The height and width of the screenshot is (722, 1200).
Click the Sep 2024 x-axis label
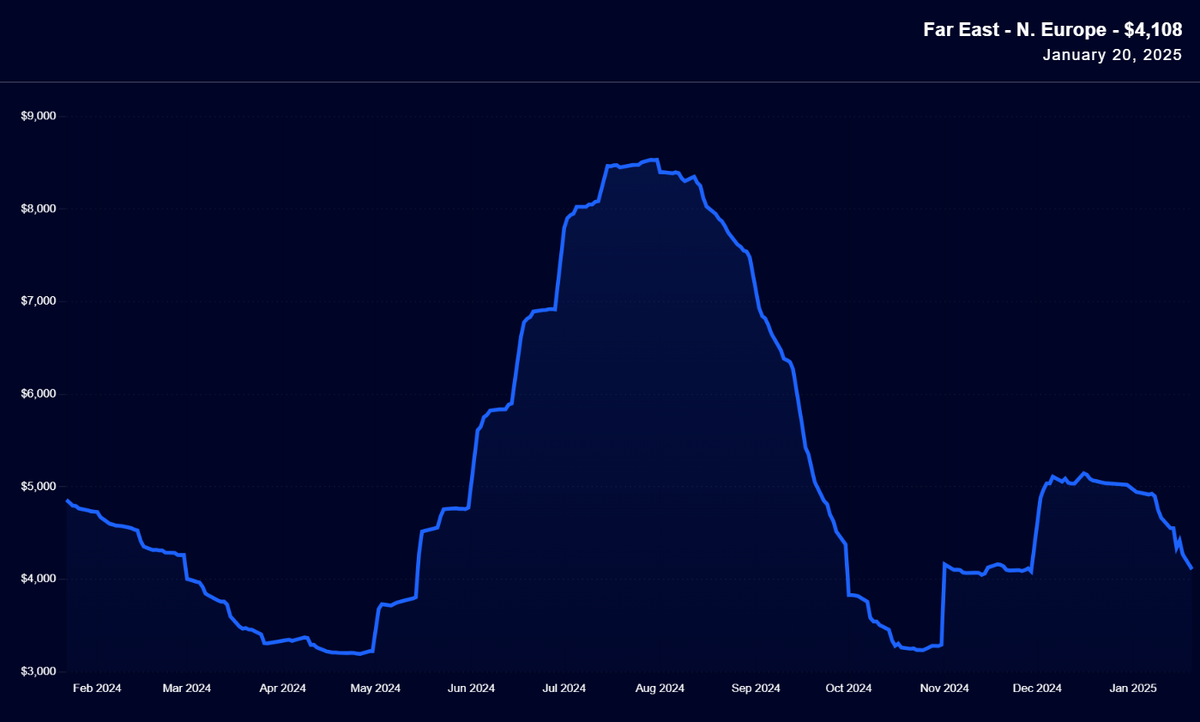point(755,688)
